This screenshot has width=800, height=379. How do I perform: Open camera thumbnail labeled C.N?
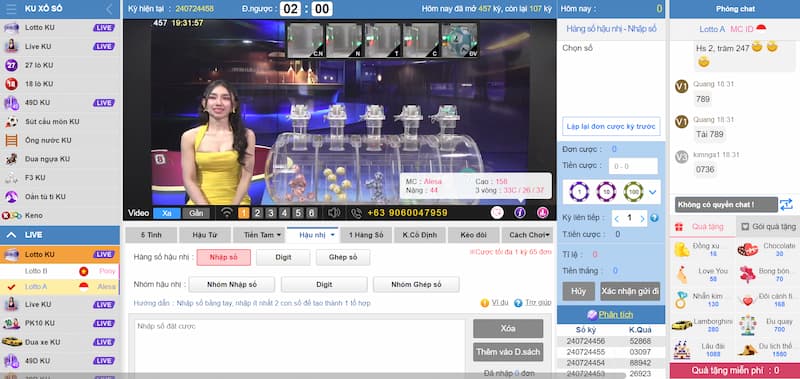pyautogui.click(x=305, y=40)
